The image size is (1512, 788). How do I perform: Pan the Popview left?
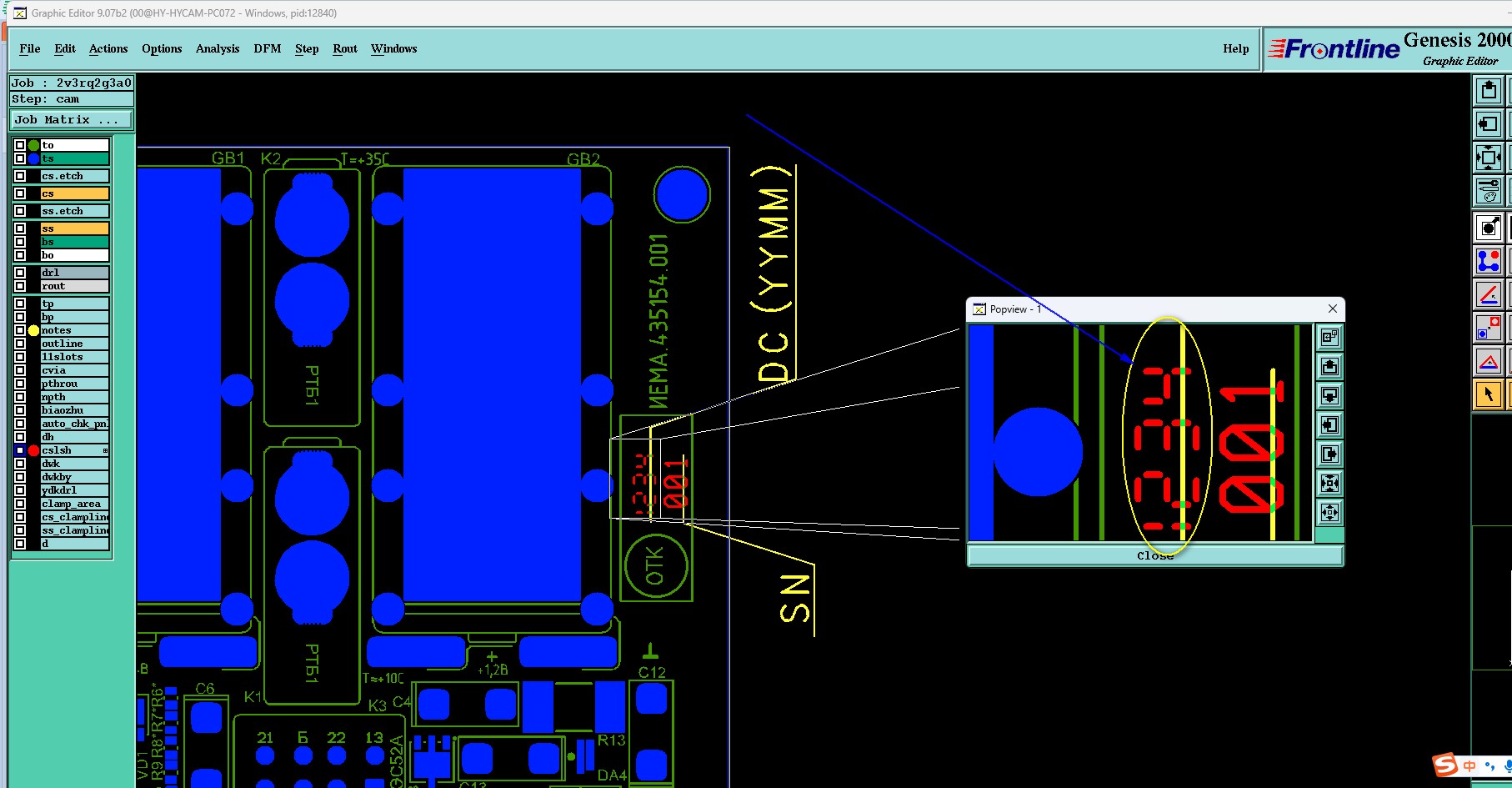point(1330,424)
